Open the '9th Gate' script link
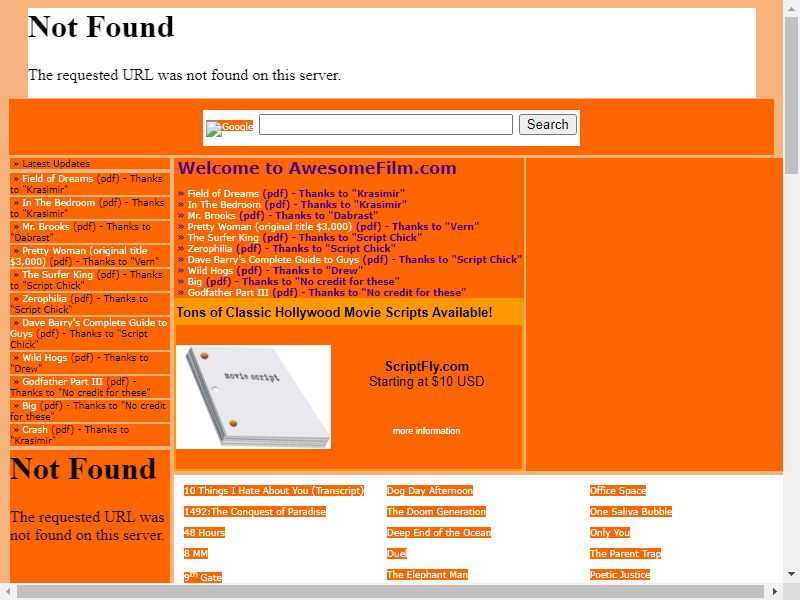800x600 pixels. [203, 577]
